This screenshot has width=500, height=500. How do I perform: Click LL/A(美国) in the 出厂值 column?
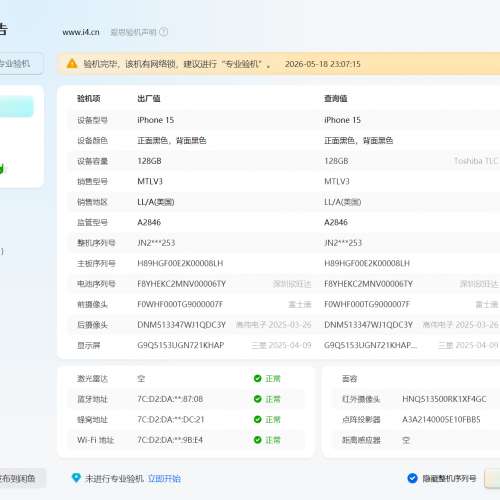click(x=156, y=202)
